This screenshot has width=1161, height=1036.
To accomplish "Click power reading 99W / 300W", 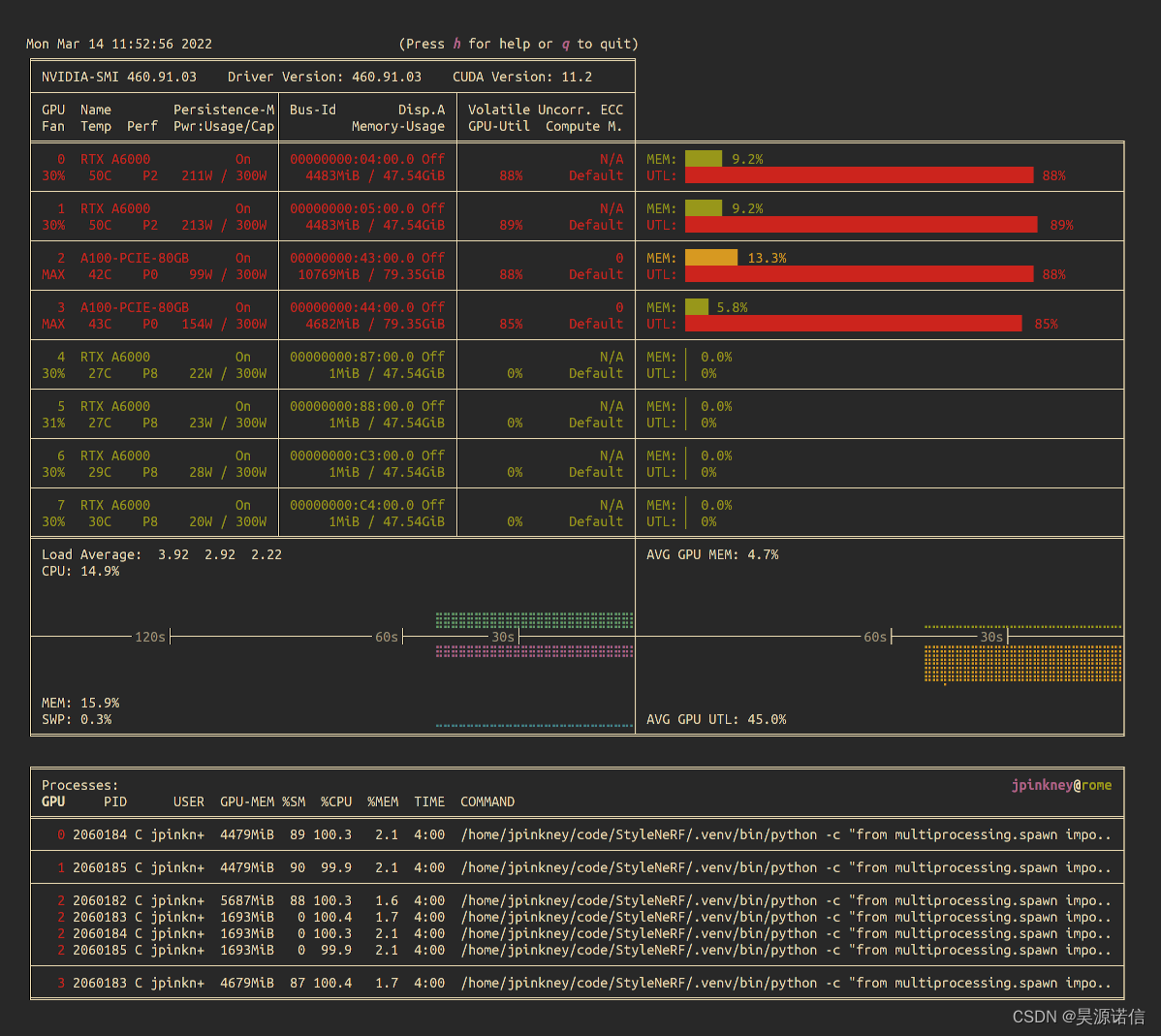I will pos(228,274).
